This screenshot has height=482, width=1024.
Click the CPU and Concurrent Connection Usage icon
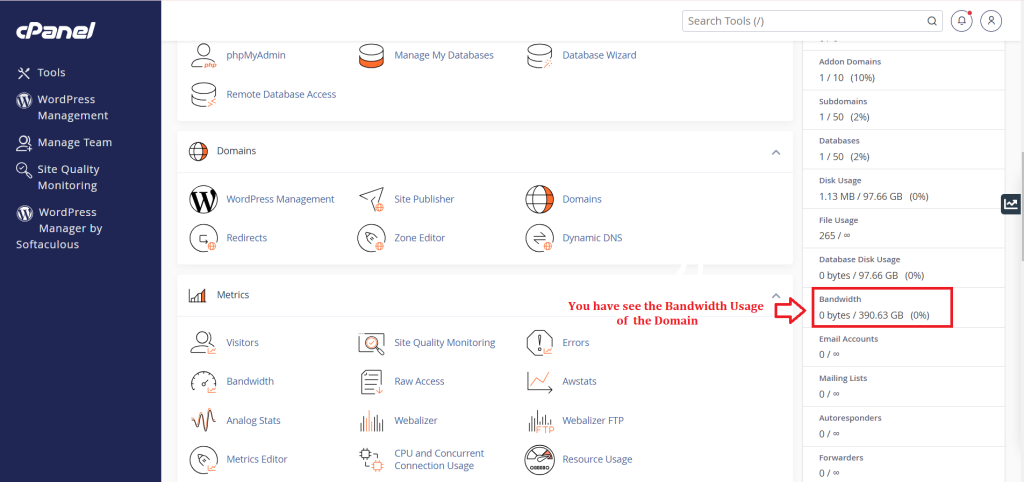(372, 460)
